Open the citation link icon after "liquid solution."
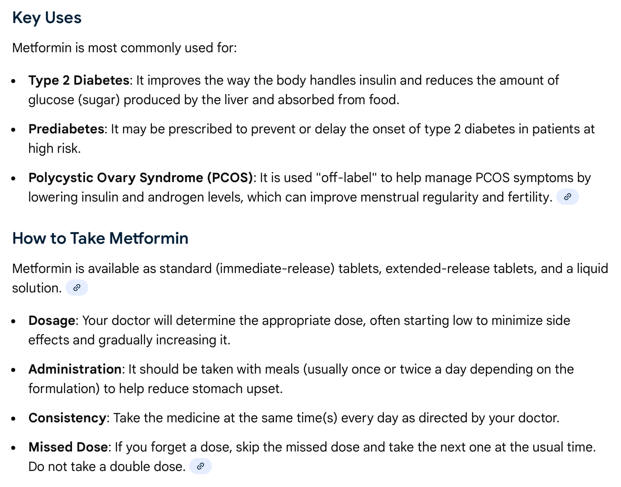Viewport: 621px width, 487px height. point(77,288)
